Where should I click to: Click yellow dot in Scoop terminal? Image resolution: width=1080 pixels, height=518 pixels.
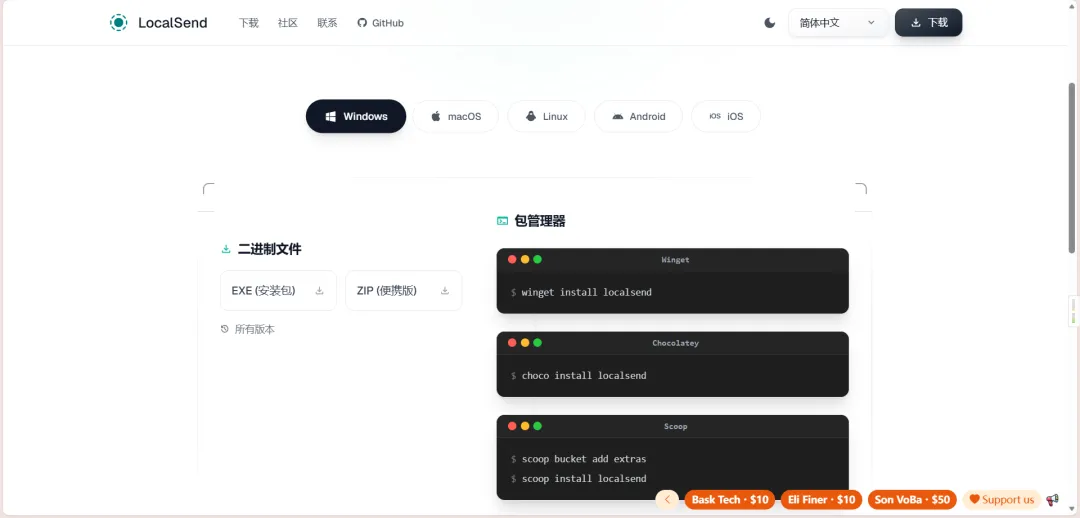(x=525, y=426)
